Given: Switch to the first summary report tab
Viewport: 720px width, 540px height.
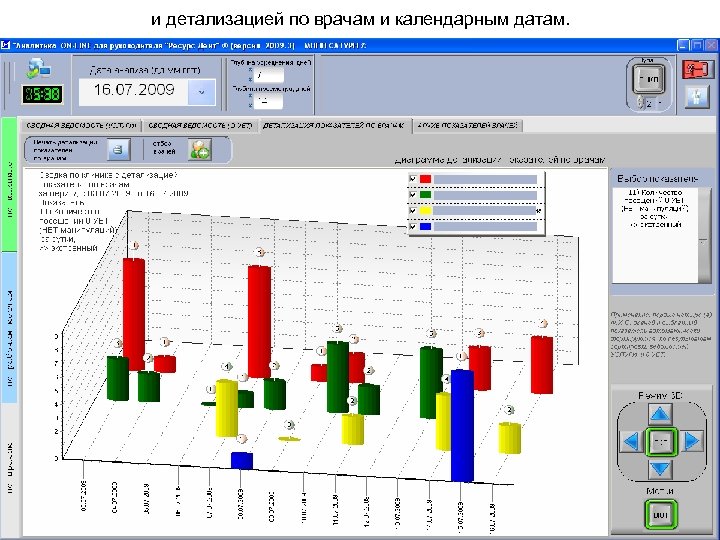Looking at the screenshot, I should click(81, 125).
